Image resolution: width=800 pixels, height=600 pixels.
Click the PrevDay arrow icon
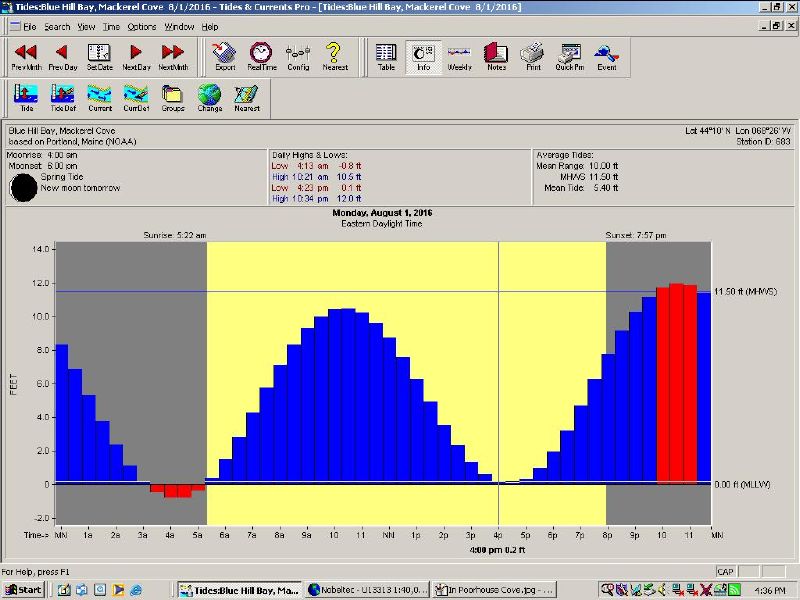62,56
